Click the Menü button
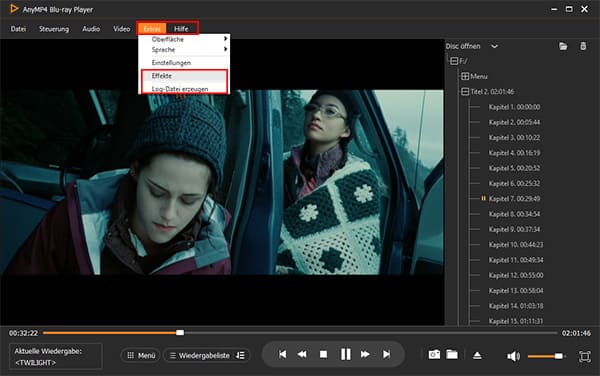Screen dimensions: 600x376 pyautogui.click(x=140, y=355)
